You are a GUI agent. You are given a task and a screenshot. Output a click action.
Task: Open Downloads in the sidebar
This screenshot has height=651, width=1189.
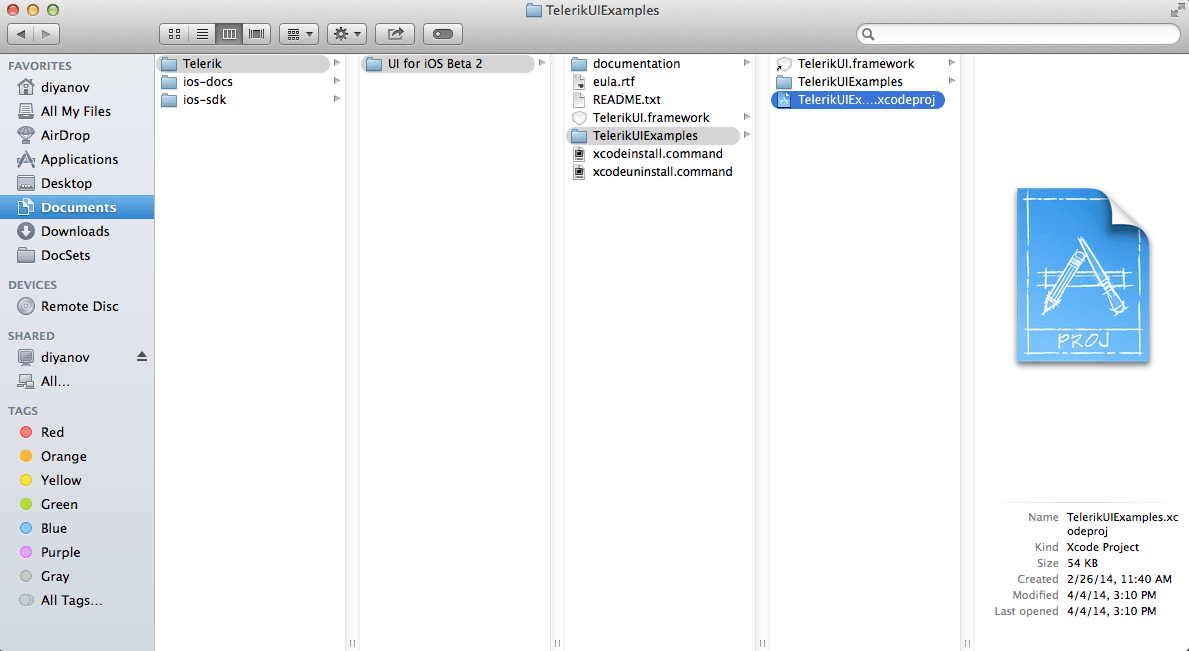click(x=77, y=231)
